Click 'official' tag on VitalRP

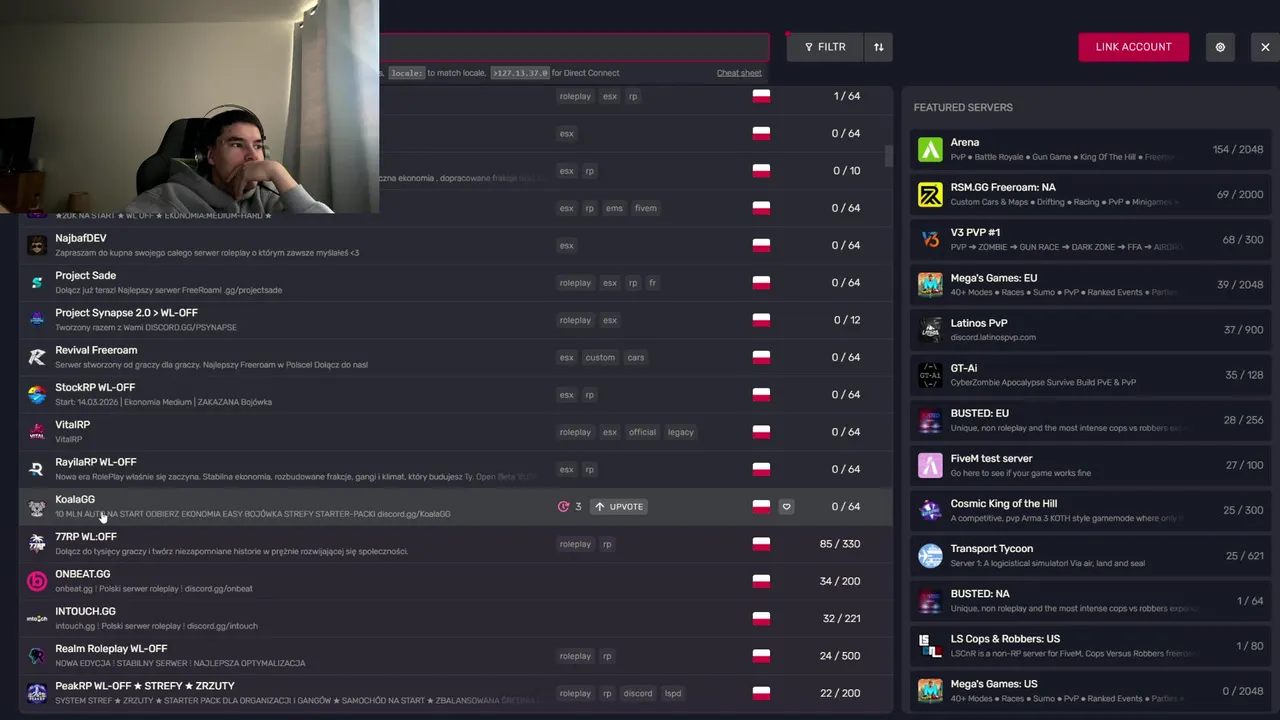coord(642,432)
